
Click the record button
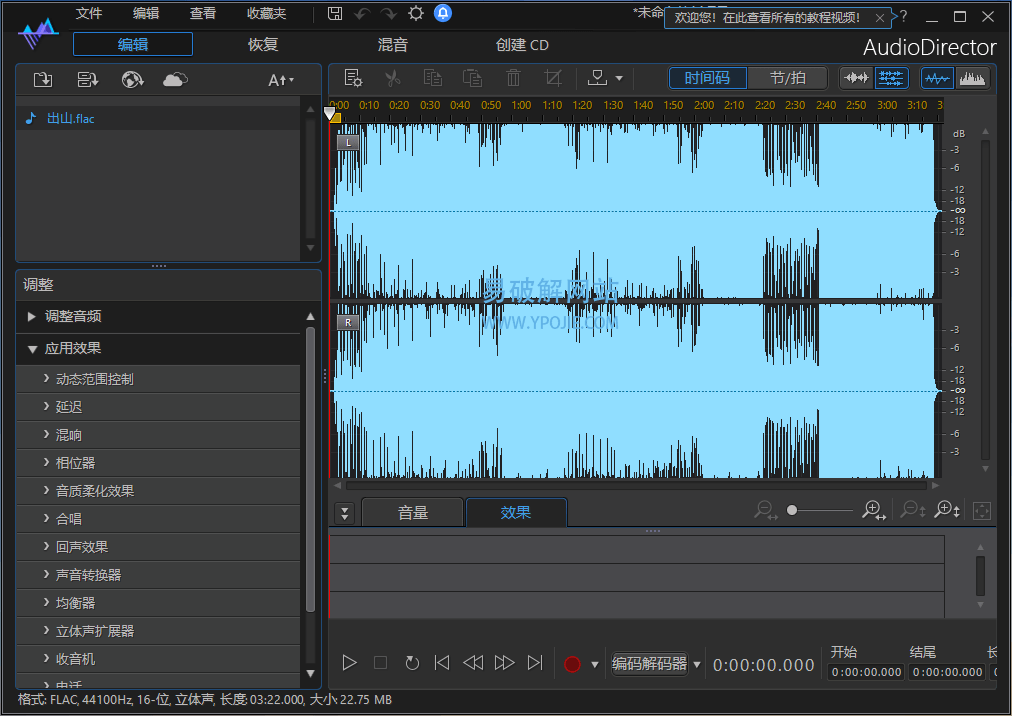coord(572,664)
